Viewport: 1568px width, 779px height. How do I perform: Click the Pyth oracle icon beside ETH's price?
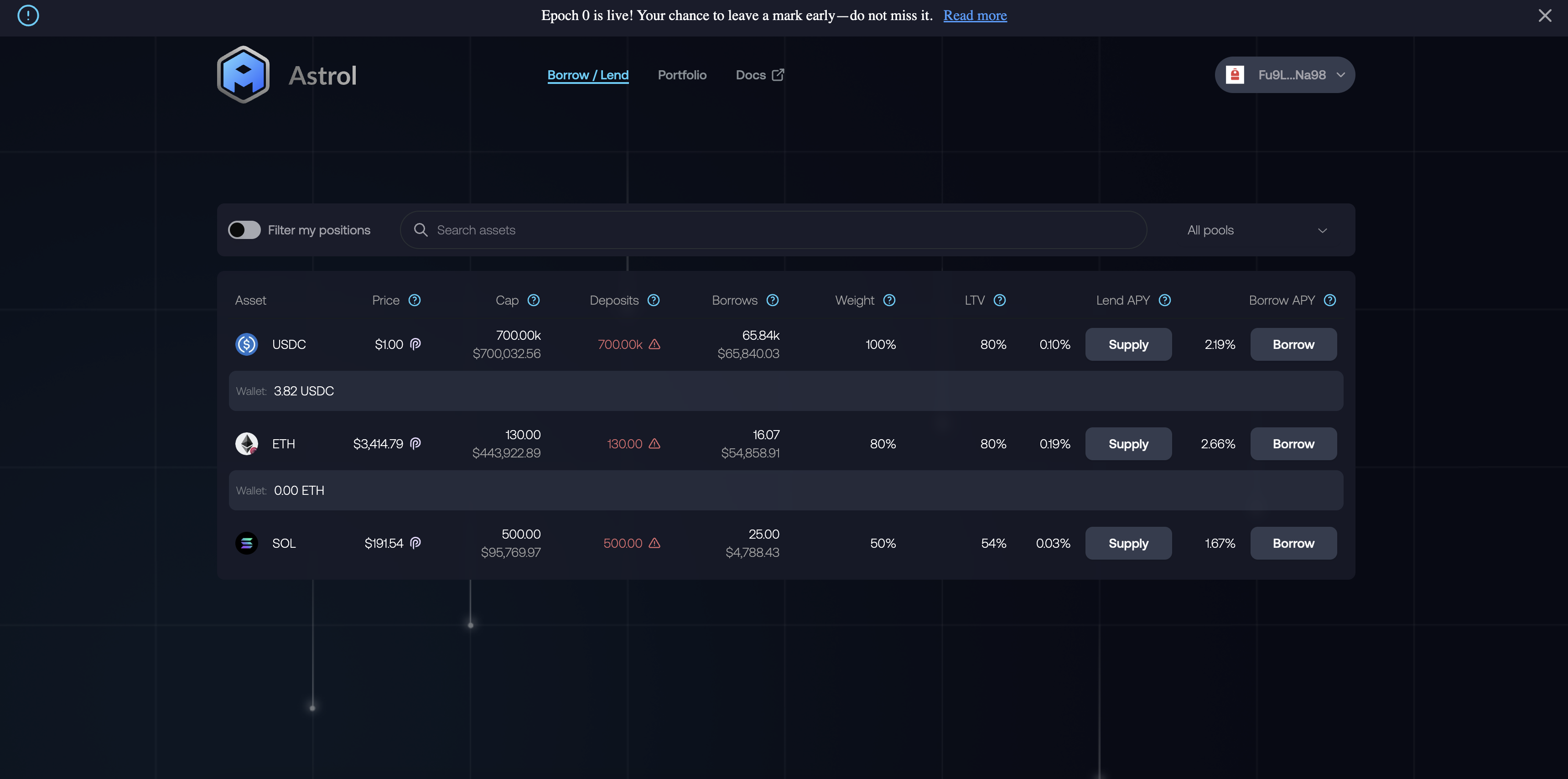coord(415,444)
